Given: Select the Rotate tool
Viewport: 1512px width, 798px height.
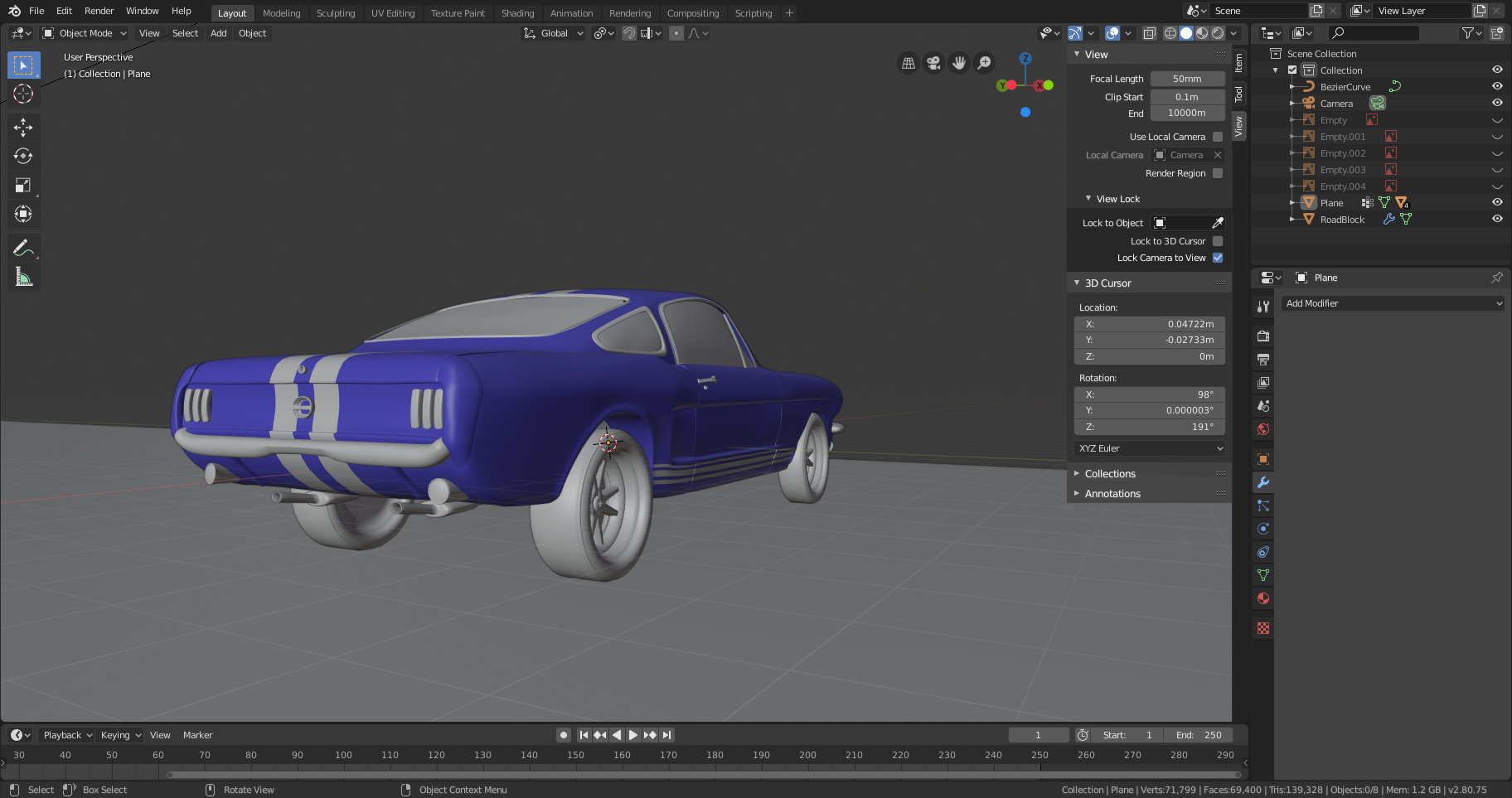Looking at the screenshot, I should click(x=23, y=156).
